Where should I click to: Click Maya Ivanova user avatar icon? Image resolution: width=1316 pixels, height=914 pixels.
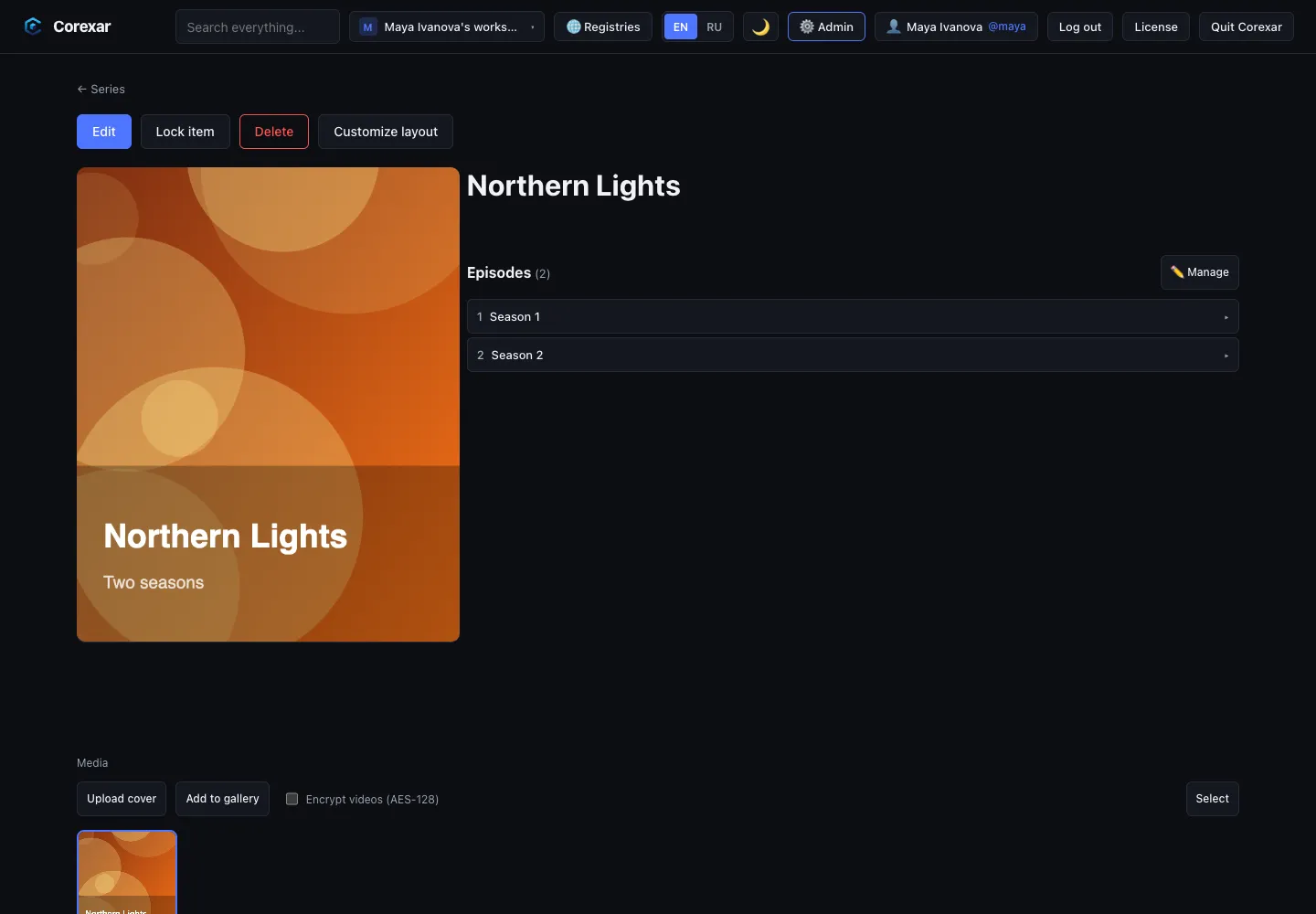point(893,27)
